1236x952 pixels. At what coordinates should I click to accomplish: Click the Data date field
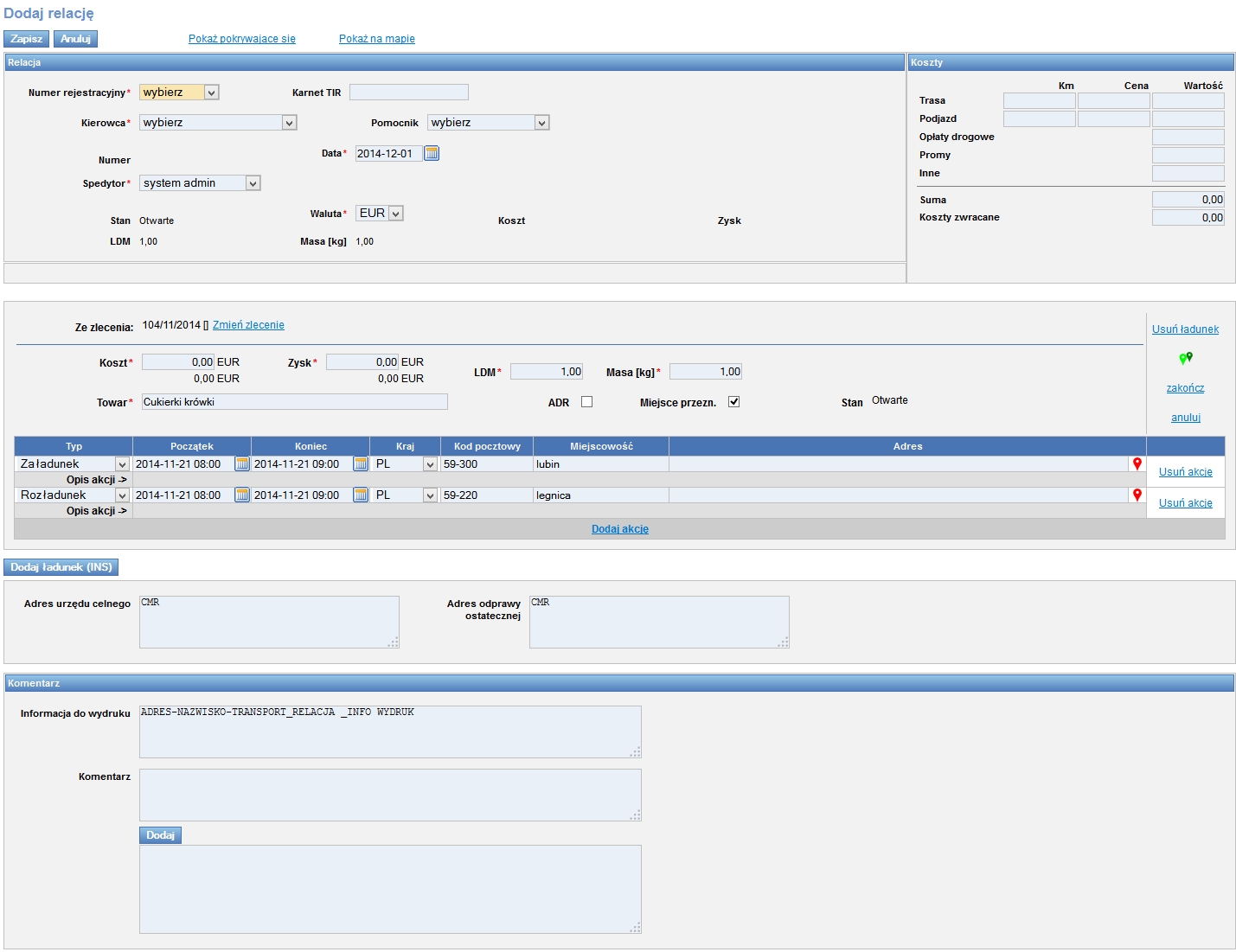pyautogui.click(x=389, y=153)
